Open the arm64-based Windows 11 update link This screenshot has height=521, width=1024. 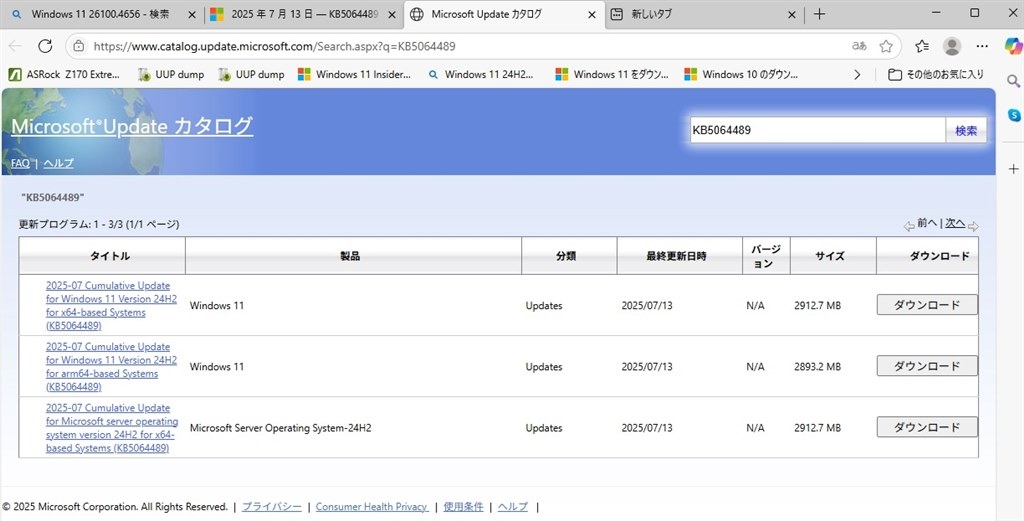pyautogui.click(x=111, y=366)
